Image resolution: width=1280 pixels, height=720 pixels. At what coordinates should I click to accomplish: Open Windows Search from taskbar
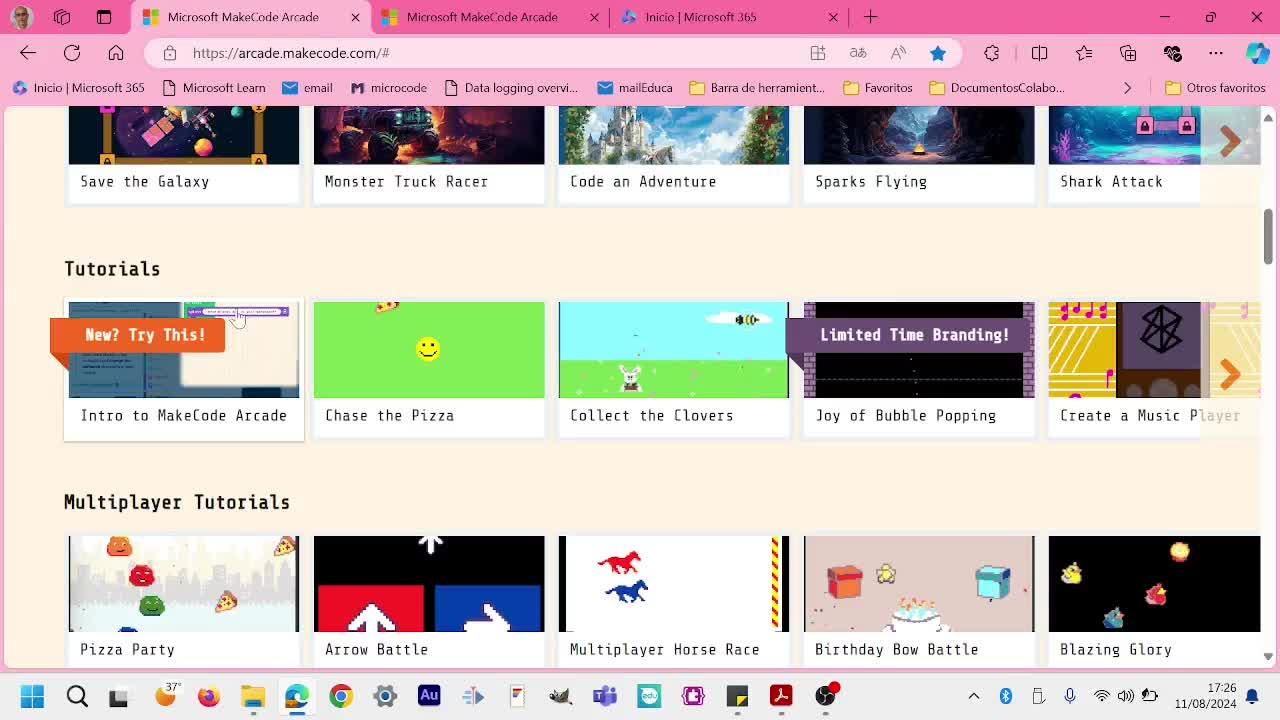tap(77, 696)
